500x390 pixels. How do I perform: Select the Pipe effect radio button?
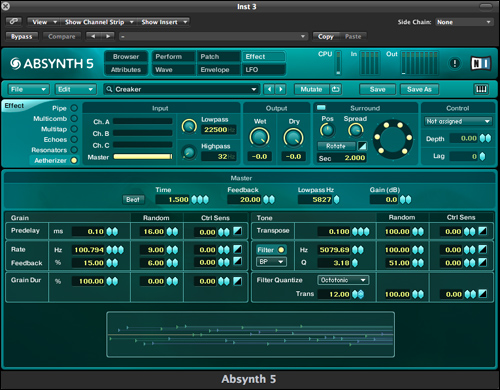tap(74, 108)
